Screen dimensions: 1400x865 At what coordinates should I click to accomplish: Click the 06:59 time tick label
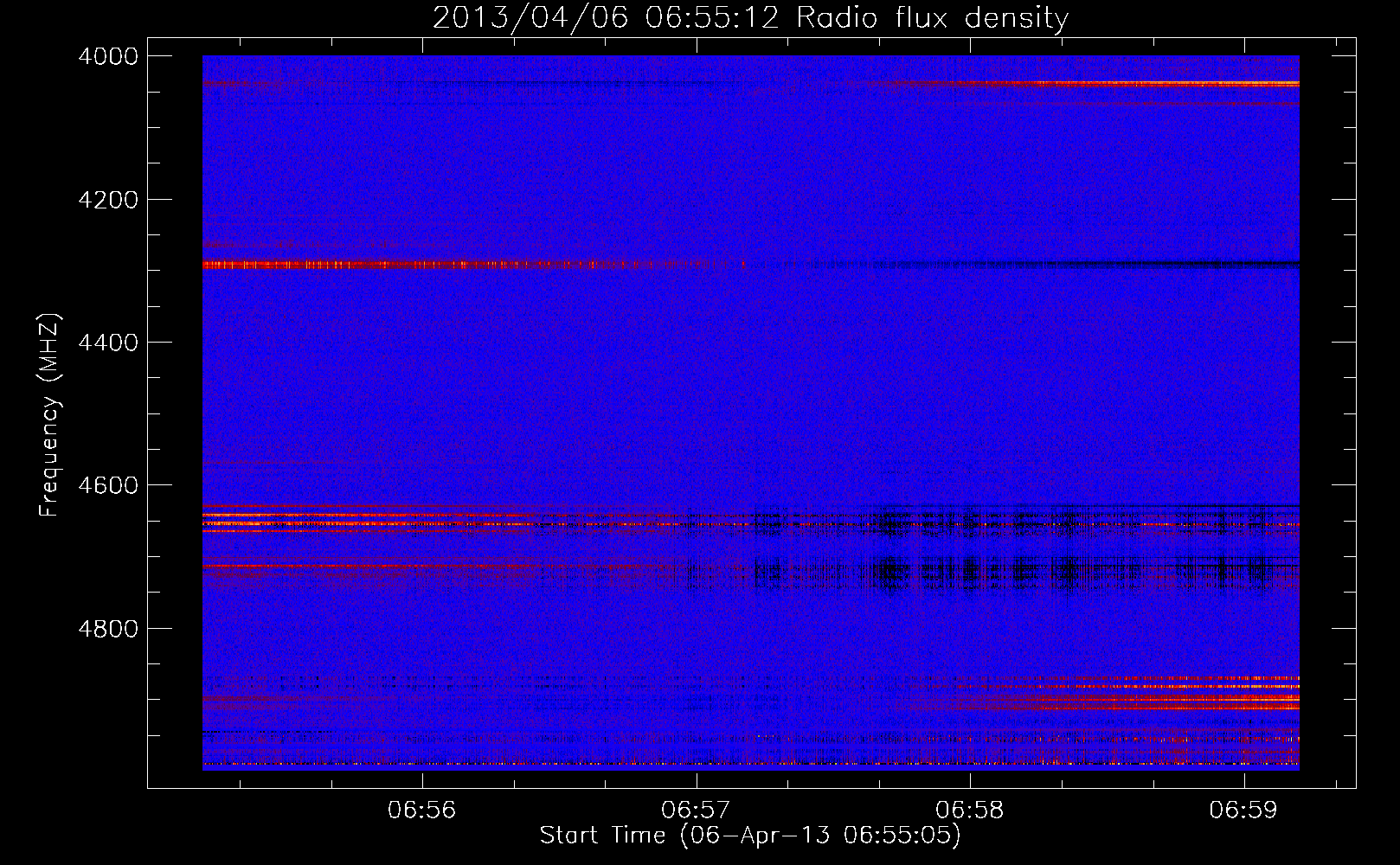point(1244,811)
